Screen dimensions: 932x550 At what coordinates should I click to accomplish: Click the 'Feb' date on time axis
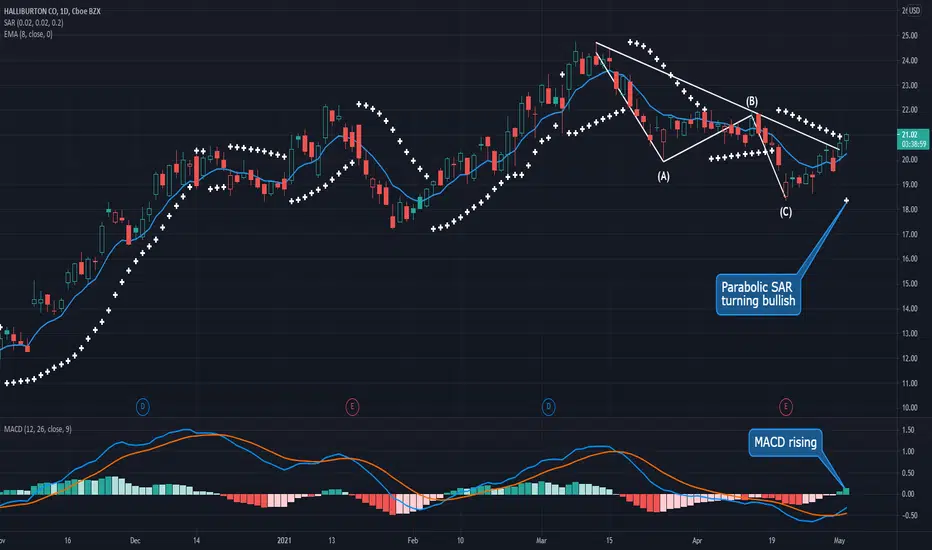coord(413,540)
